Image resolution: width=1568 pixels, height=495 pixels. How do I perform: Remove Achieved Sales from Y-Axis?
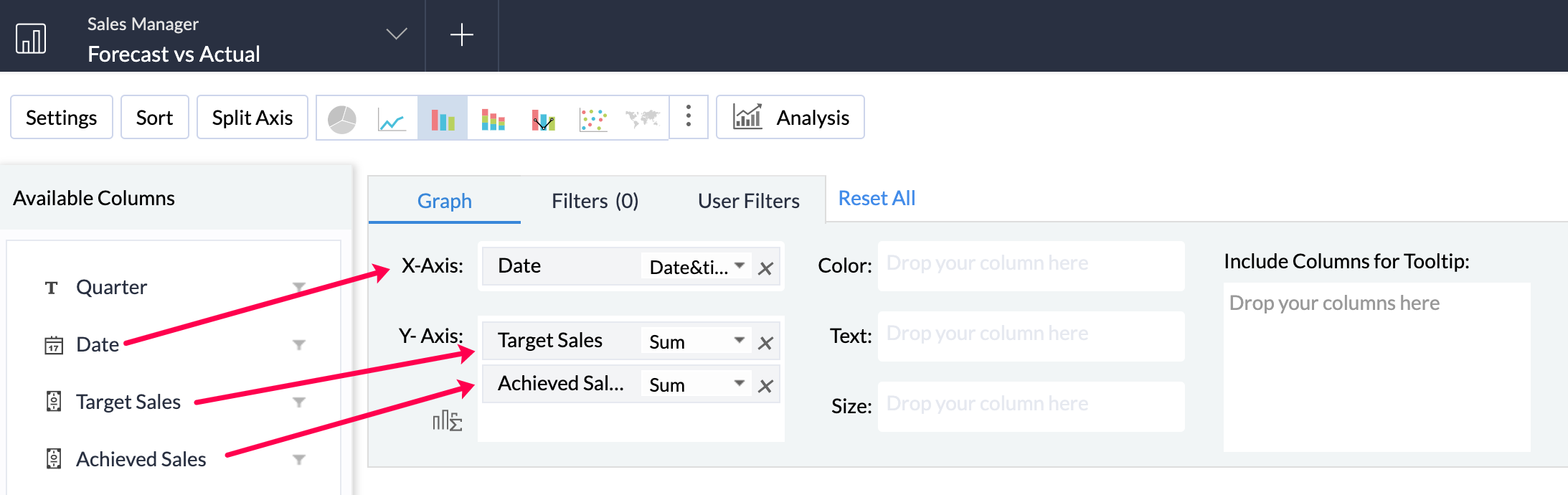[x=765, y=387]
